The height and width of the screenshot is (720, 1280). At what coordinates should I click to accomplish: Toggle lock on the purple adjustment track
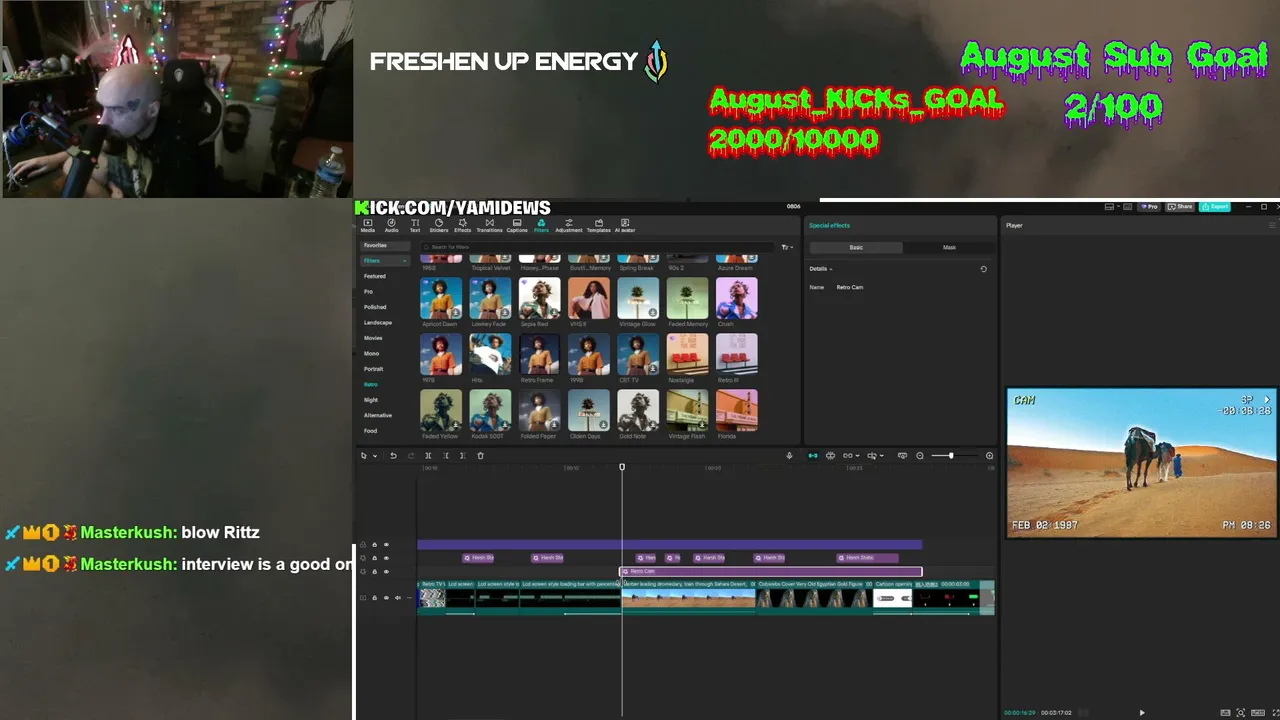pos(375,545)
